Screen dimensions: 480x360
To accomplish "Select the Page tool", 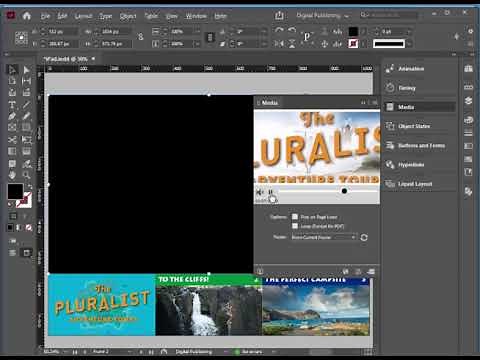I will click(x=12, y=81).
